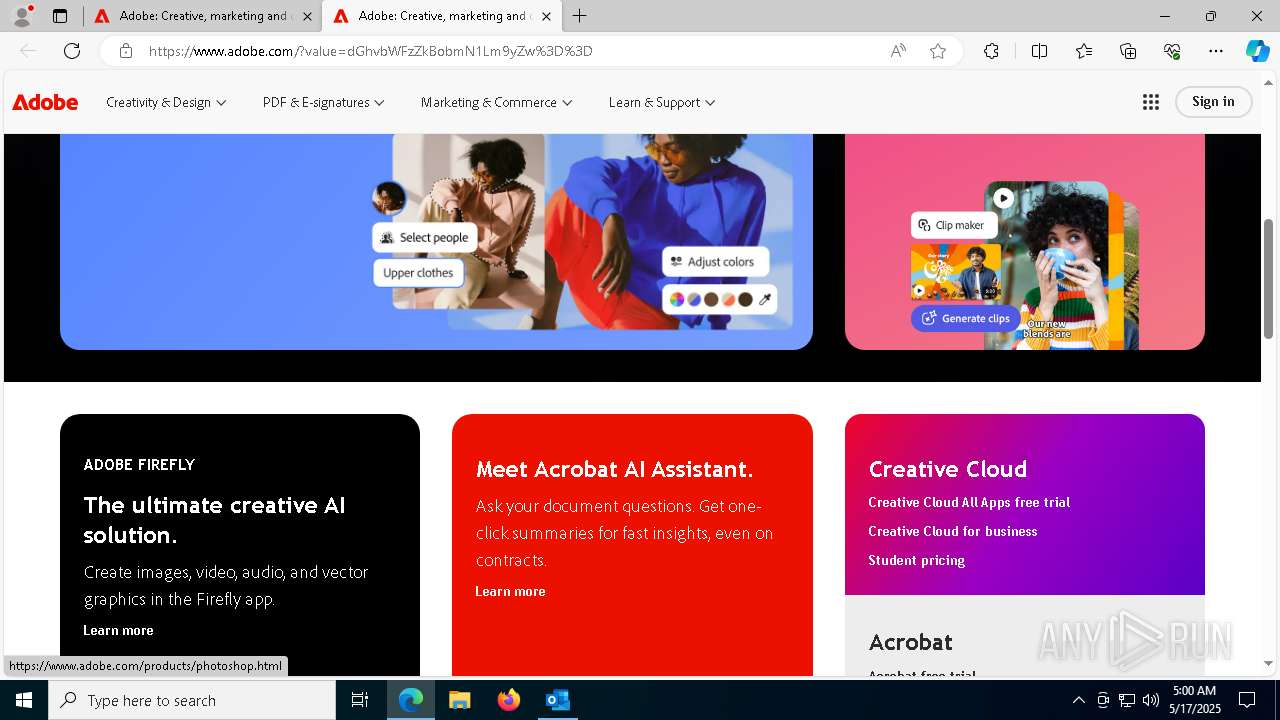This screenshot has height=720, width=1280.
Task: Click the address bar URL
Action: click(x=371, y=51)
